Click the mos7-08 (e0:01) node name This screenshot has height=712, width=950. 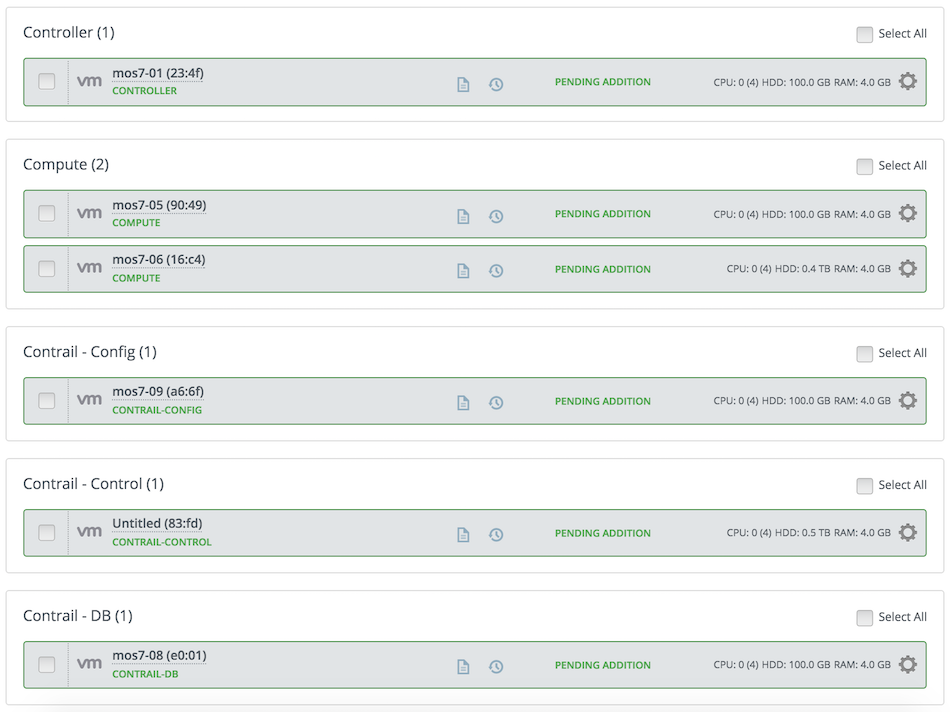coord(159,656)
